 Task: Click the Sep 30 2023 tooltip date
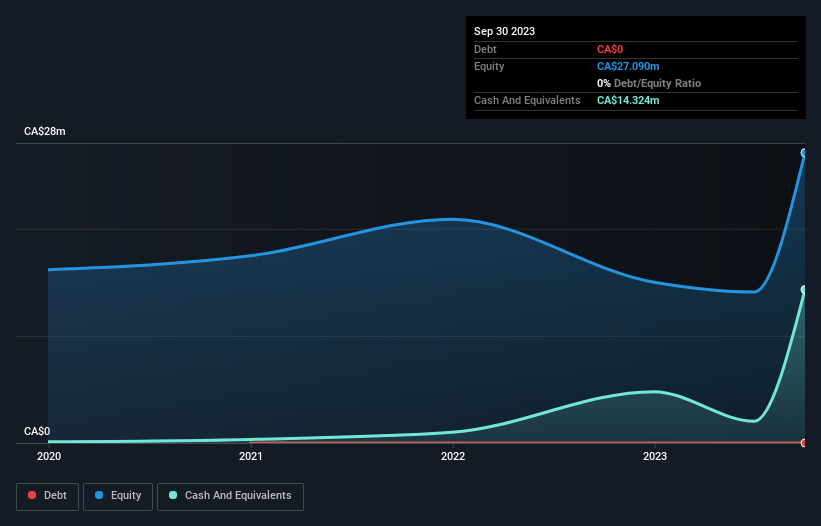coord(504,31)
